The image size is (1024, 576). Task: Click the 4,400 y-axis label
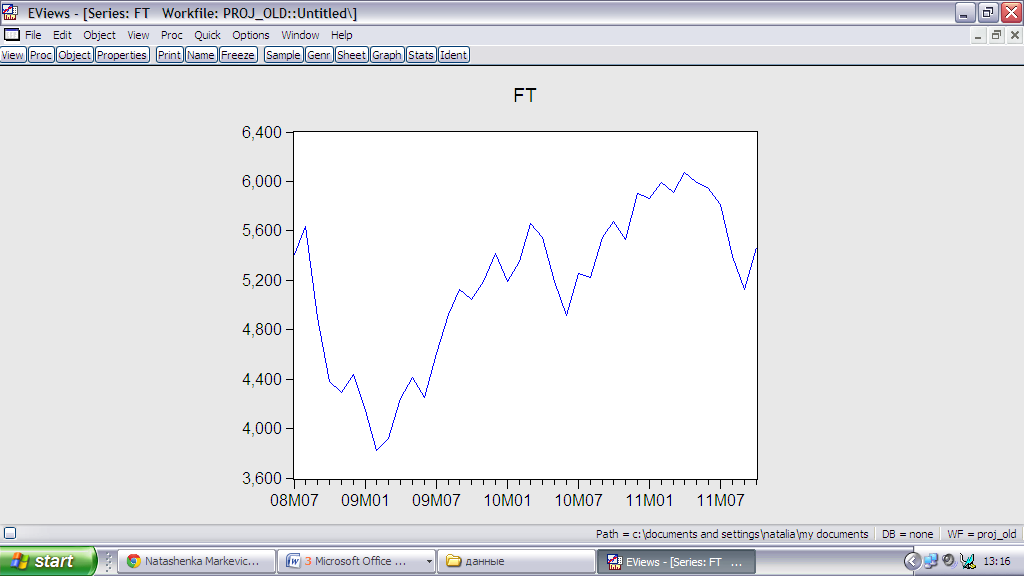pyautogui.click(x=261, y=379)
